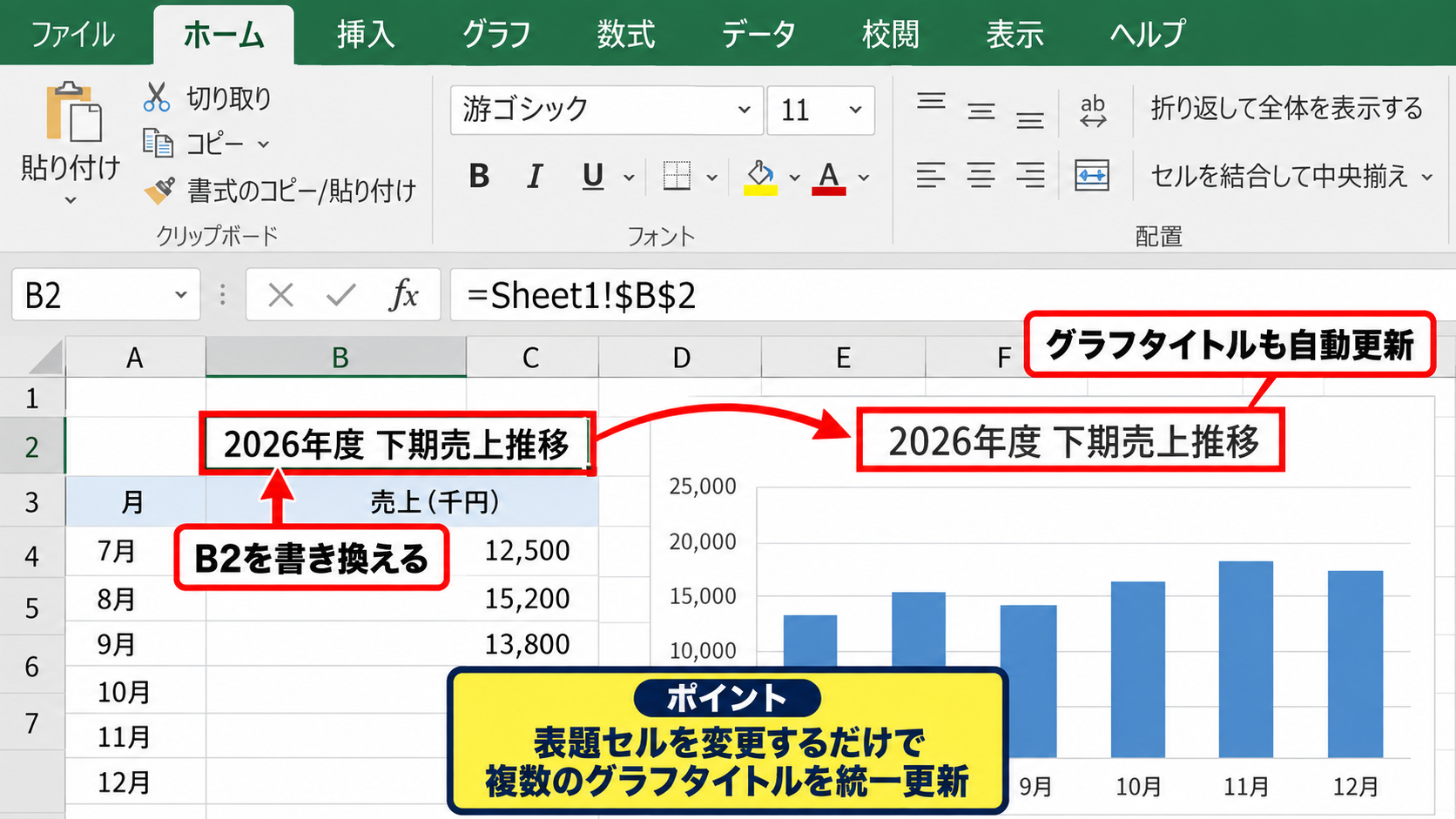The width and height of the screenshot is (1456, 819).
Task: Click the Format Painter brush icon
Action: pos(158,191)
